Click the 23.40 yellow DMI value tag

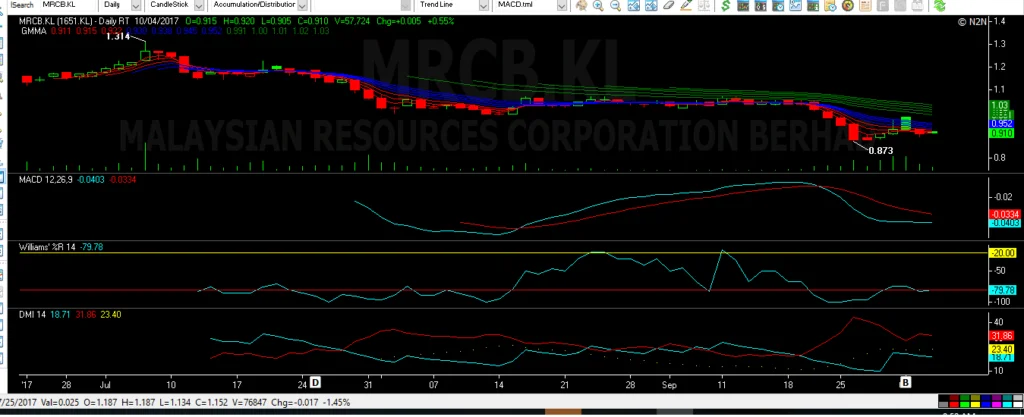(1002, 349)
